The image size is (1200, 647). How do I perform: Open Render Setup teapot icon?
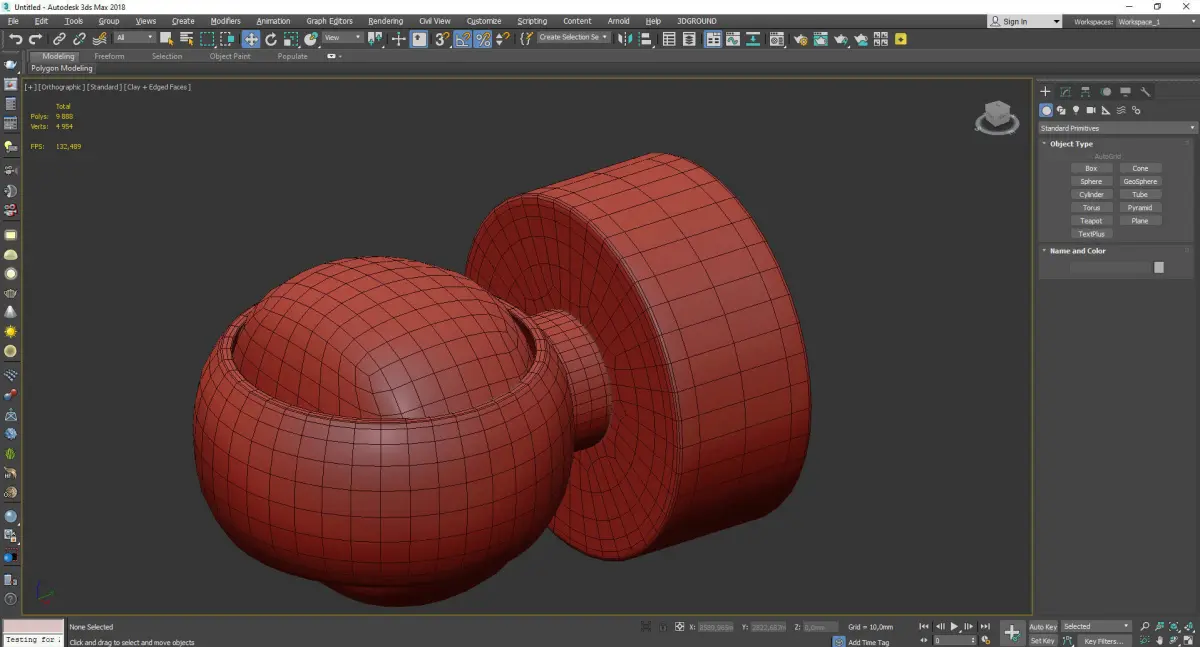click(x=801, y=39)
